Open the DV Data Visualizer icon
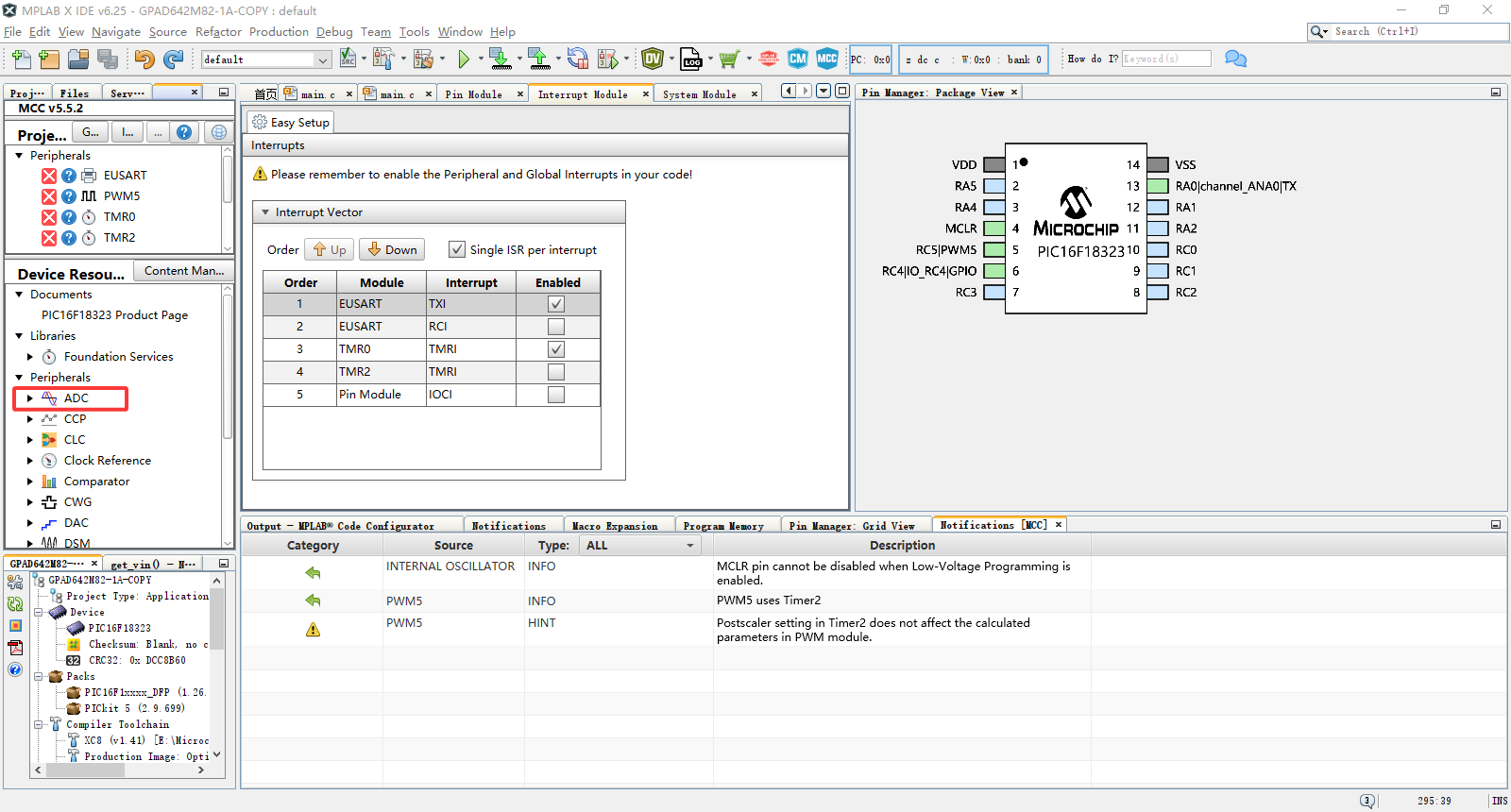Viewport: 1511px width, 812px height. tap(653, 59)
